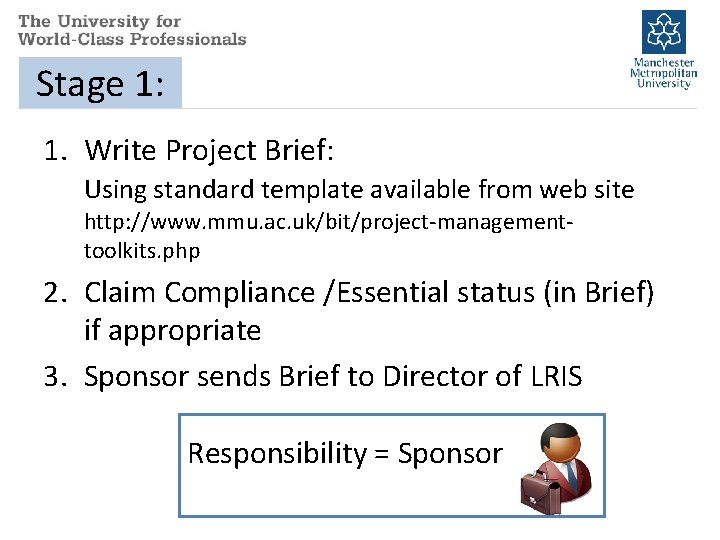Click the sponsor businessman icon with briefcase

coord(557,468)
